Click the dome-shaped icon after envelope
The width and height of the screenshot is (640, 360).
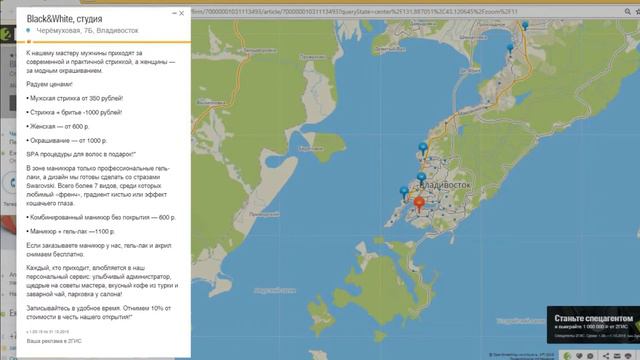coord(628,356)
